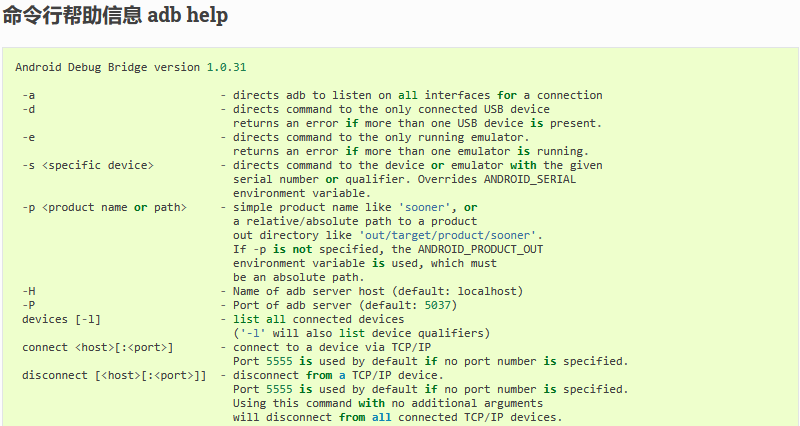Click the 'disconnect [<host>[:<port>]]' command
The image size is (800, 426).
tap(114, 375)
